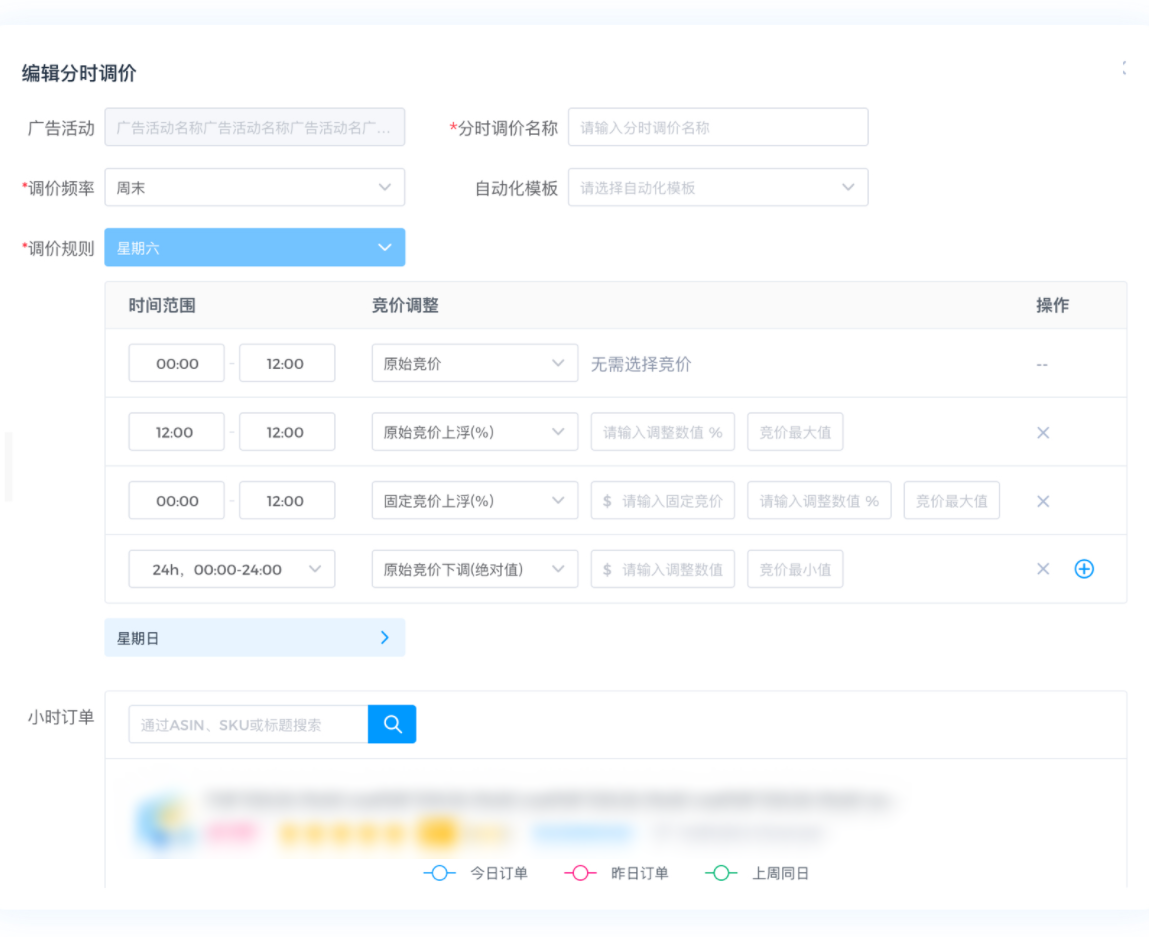Open the 自动化模板 template dropdown
This screenshot has width=1149, height=937.
tap(717, 187)
